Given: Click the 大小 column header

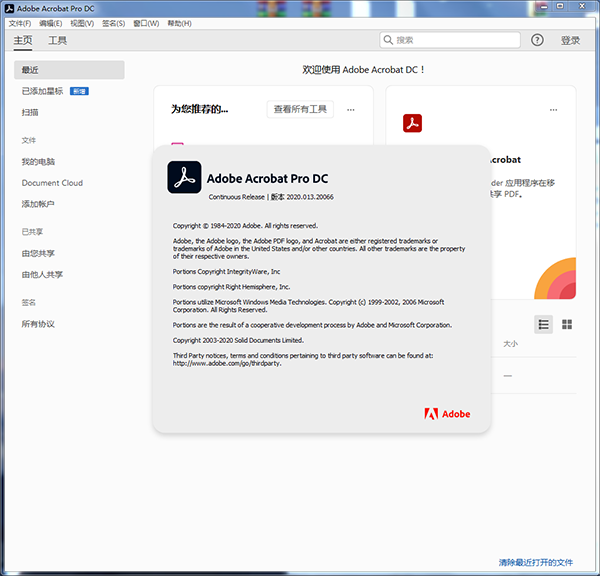Looking at the screenshot, I should click(x=510, y=344).
